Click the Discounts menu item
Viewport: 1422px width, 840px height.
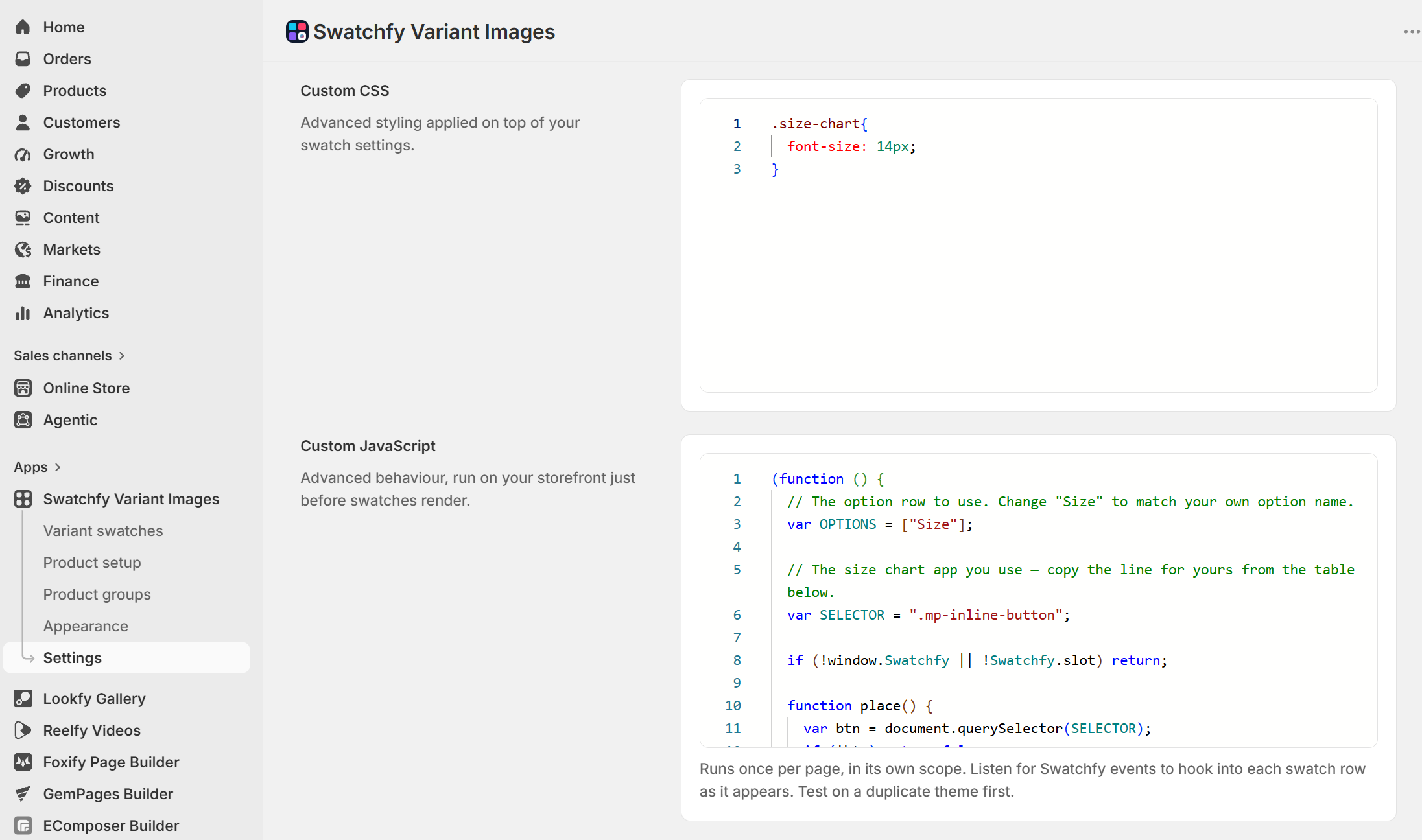point(78,186)
